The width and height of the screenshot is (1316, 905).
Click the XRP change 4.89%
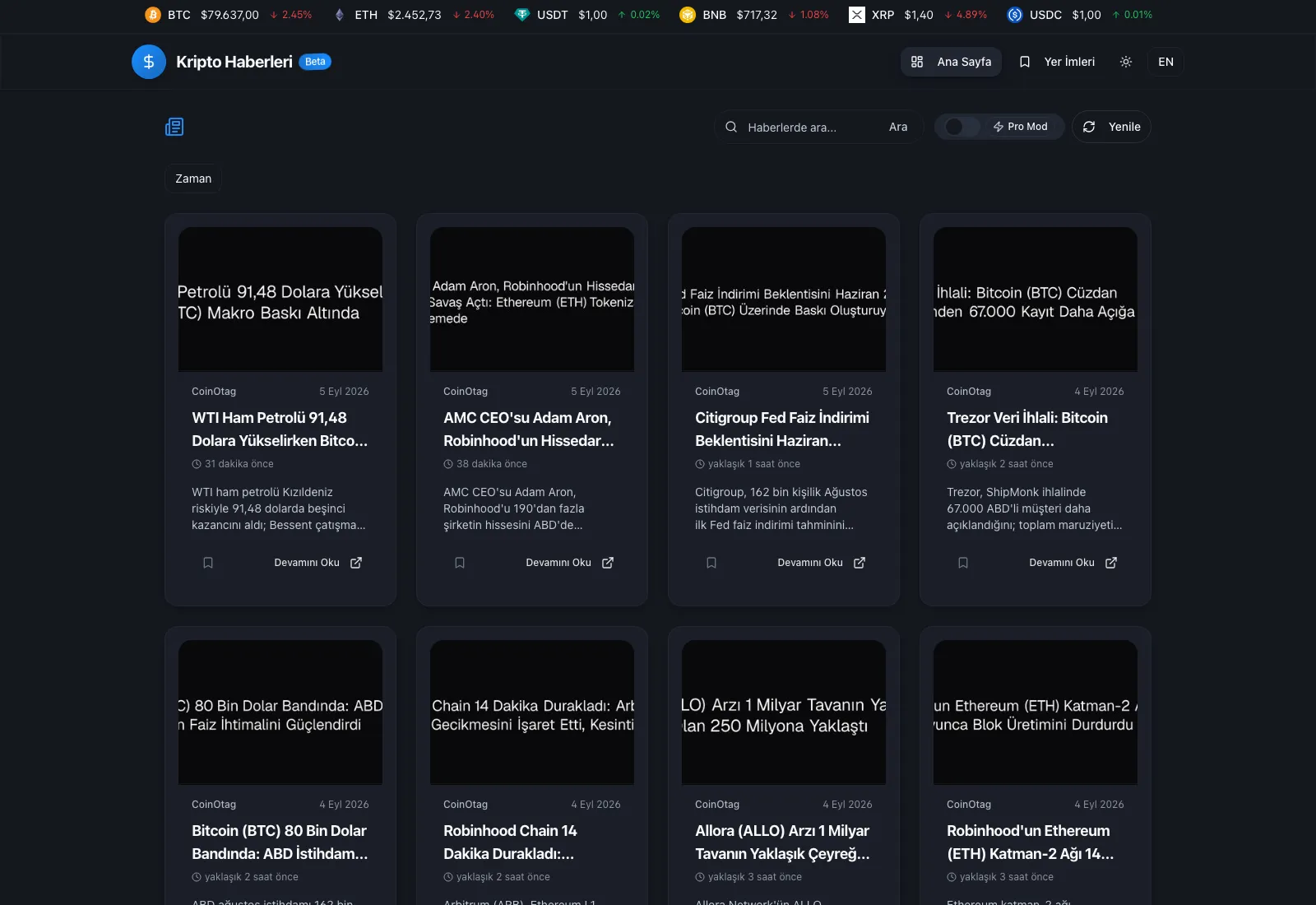pos(966,15)
